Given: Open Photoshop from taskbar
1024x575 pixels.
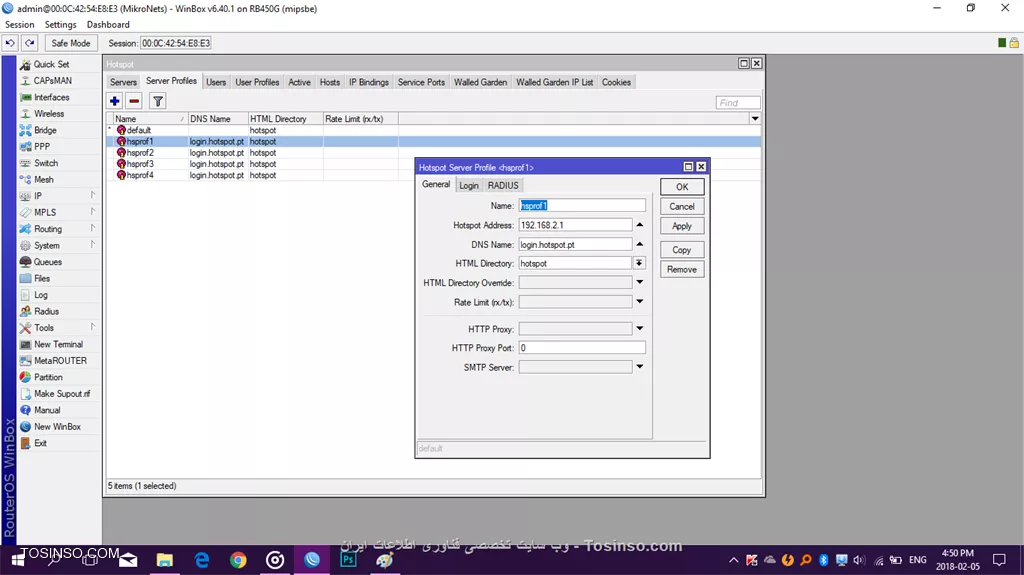Looking at the screenshot, I should (348, 559).
